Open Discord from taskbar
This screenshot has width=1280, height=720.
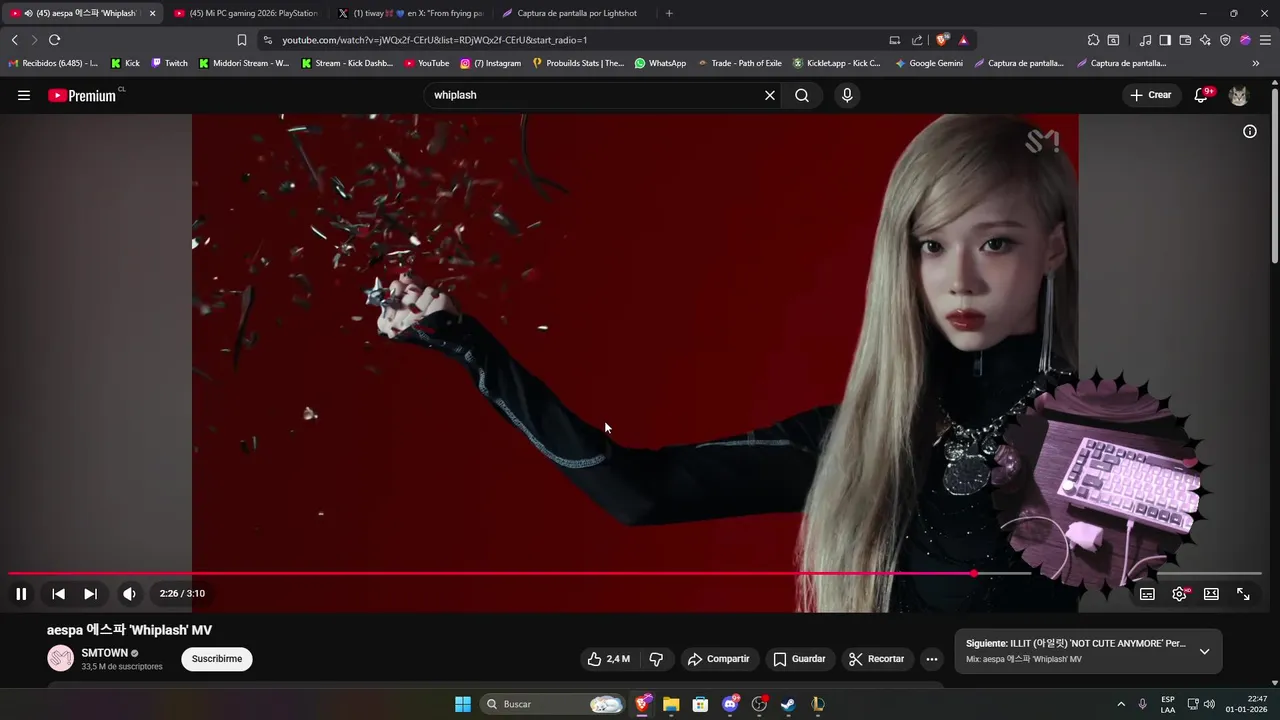pos(730,704)
